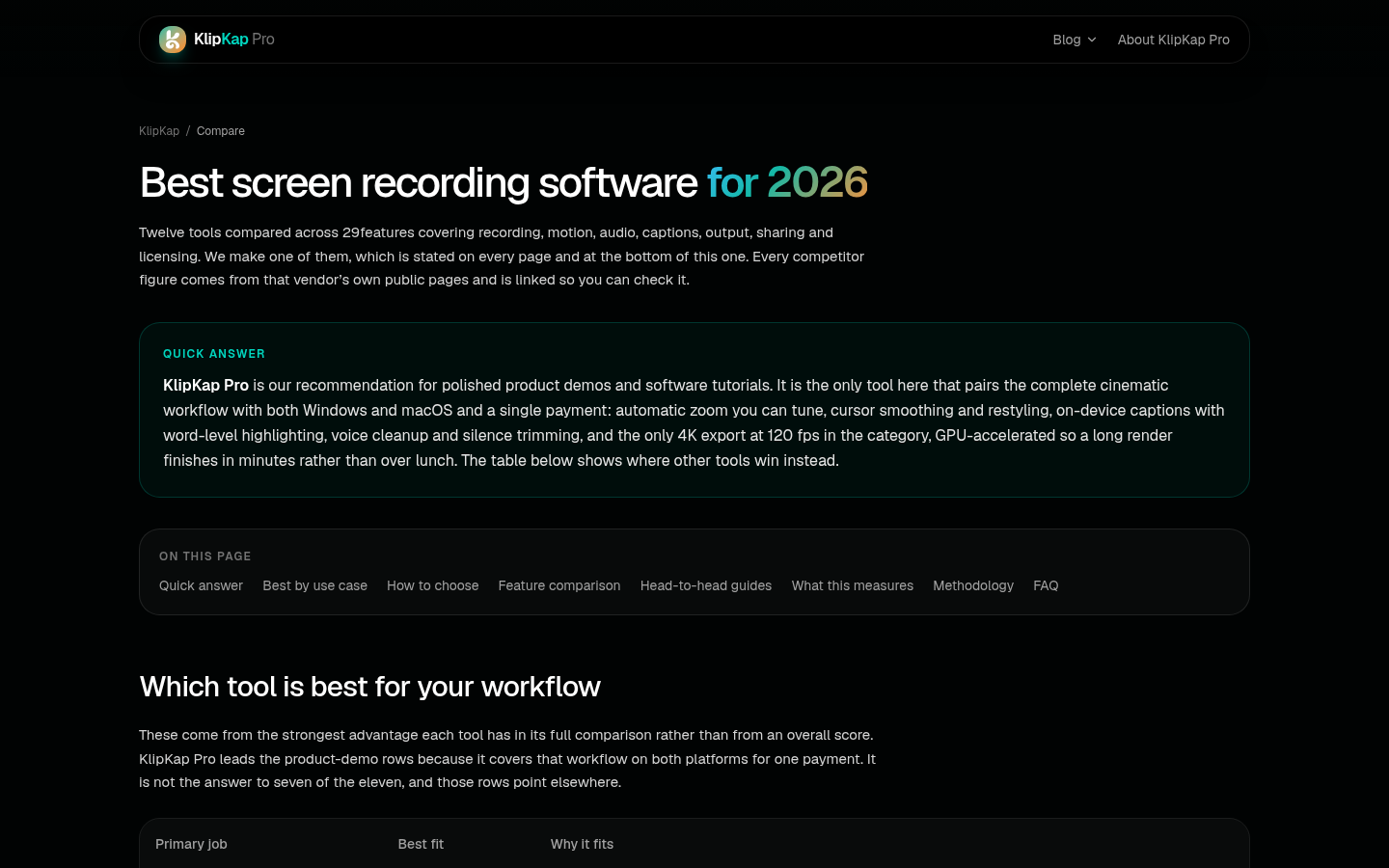The height and width of the screenshot is (868, 1389).
Task: Jump to How to choose section
Action: (433, 585)
